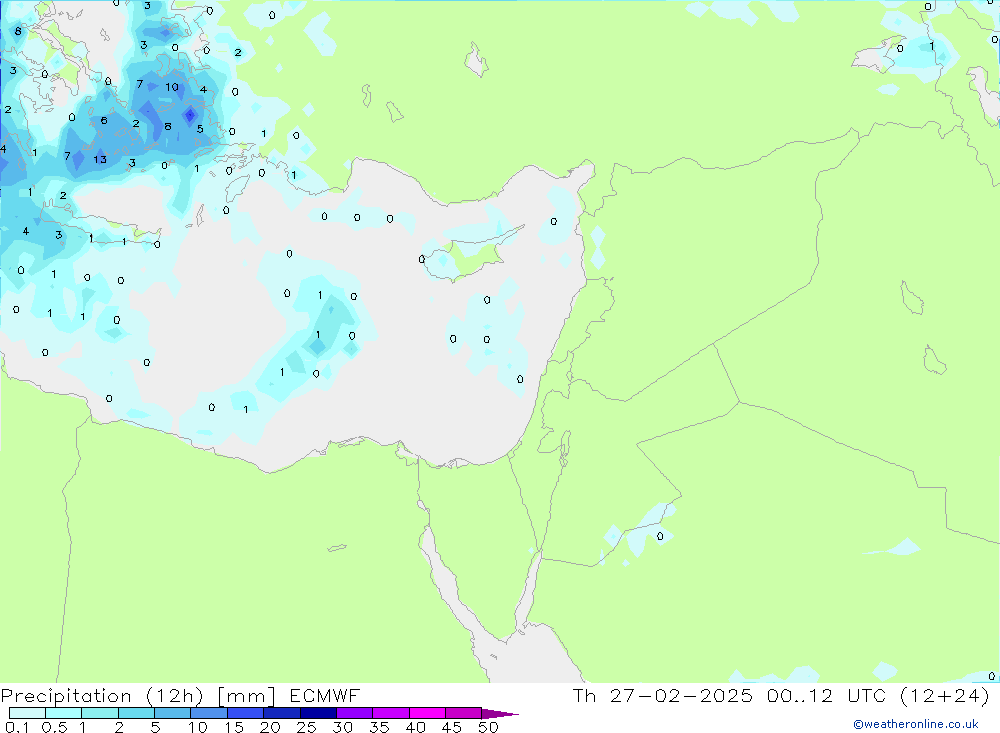Click the '50' legend scale label
This screenshot has width=1000, height=733.
click(x=488, y=727)
